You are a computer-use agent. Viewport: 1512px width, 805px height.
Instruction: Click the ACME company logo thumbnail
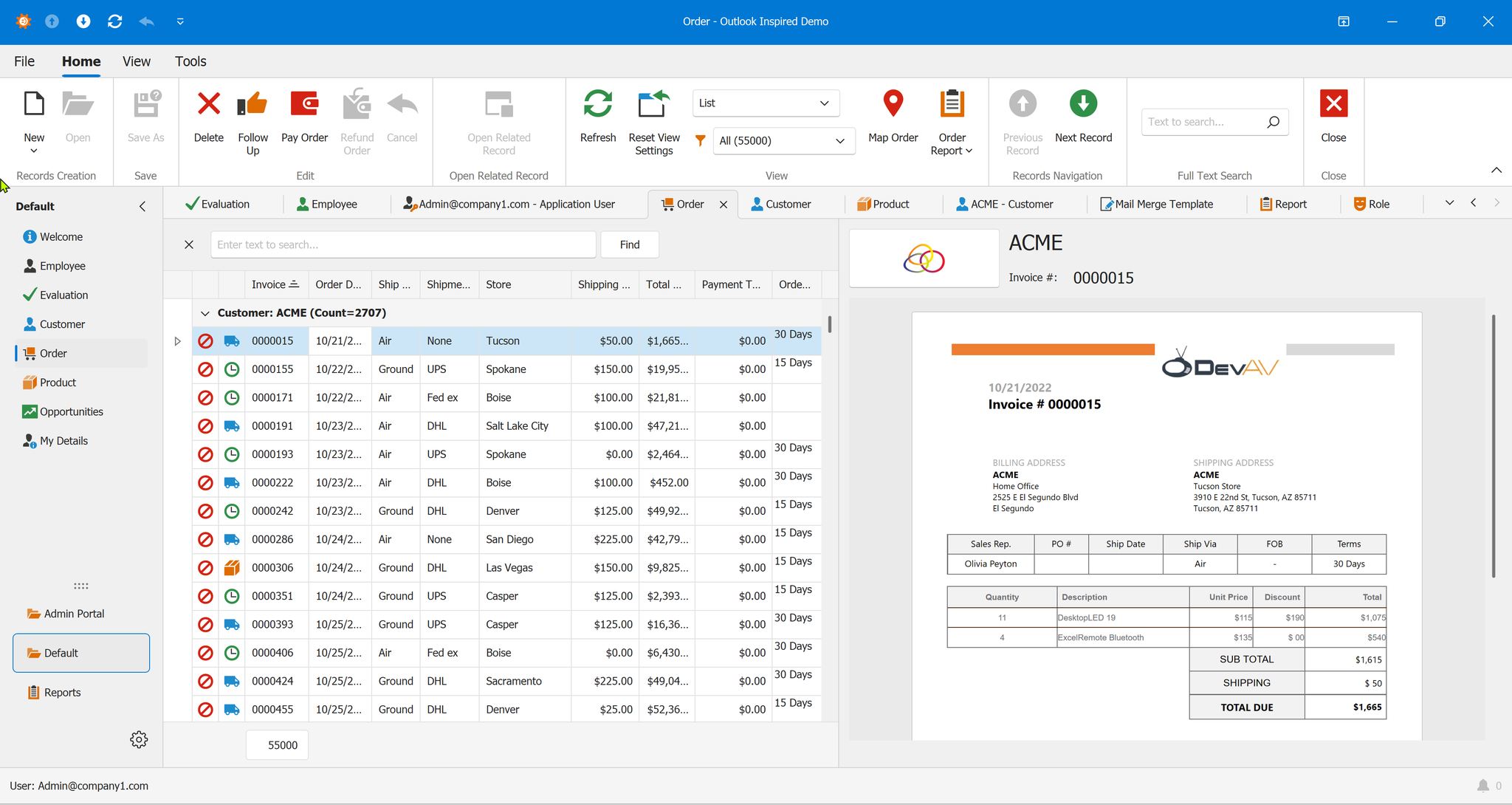[924, 258]
